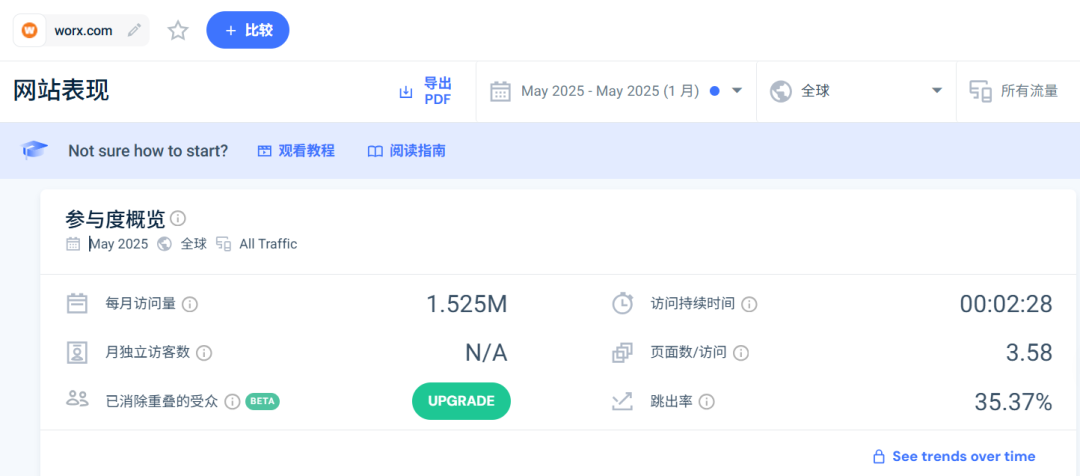Click the devices icon before All Traffic
The width and height of the screenshot is (1080, 476).
click(x=223, y=244)
